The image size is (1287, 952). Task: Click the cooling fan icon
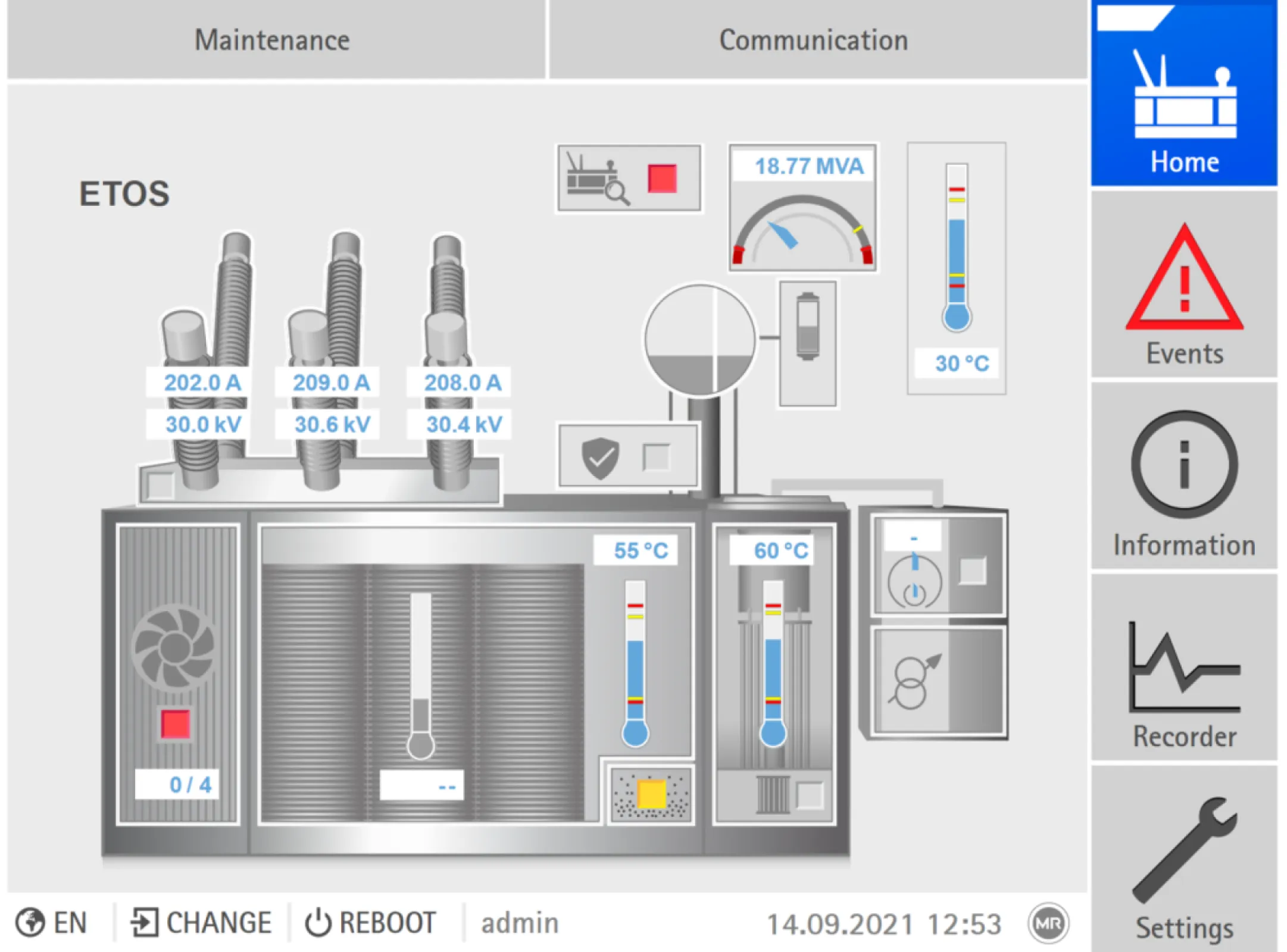tap(175, 647)
